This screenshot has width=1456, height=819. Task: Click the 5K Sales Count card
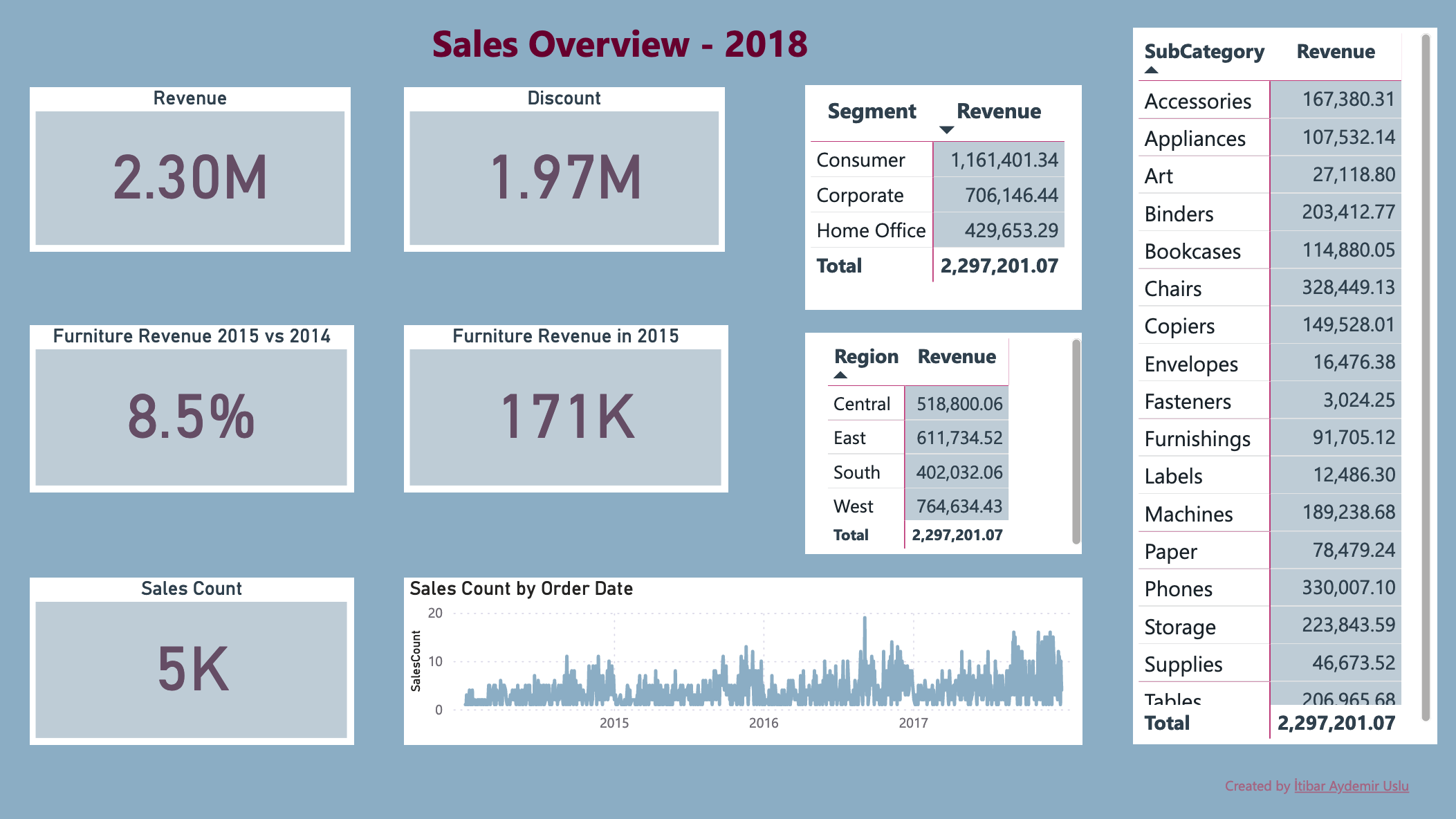tap(192, 669)
